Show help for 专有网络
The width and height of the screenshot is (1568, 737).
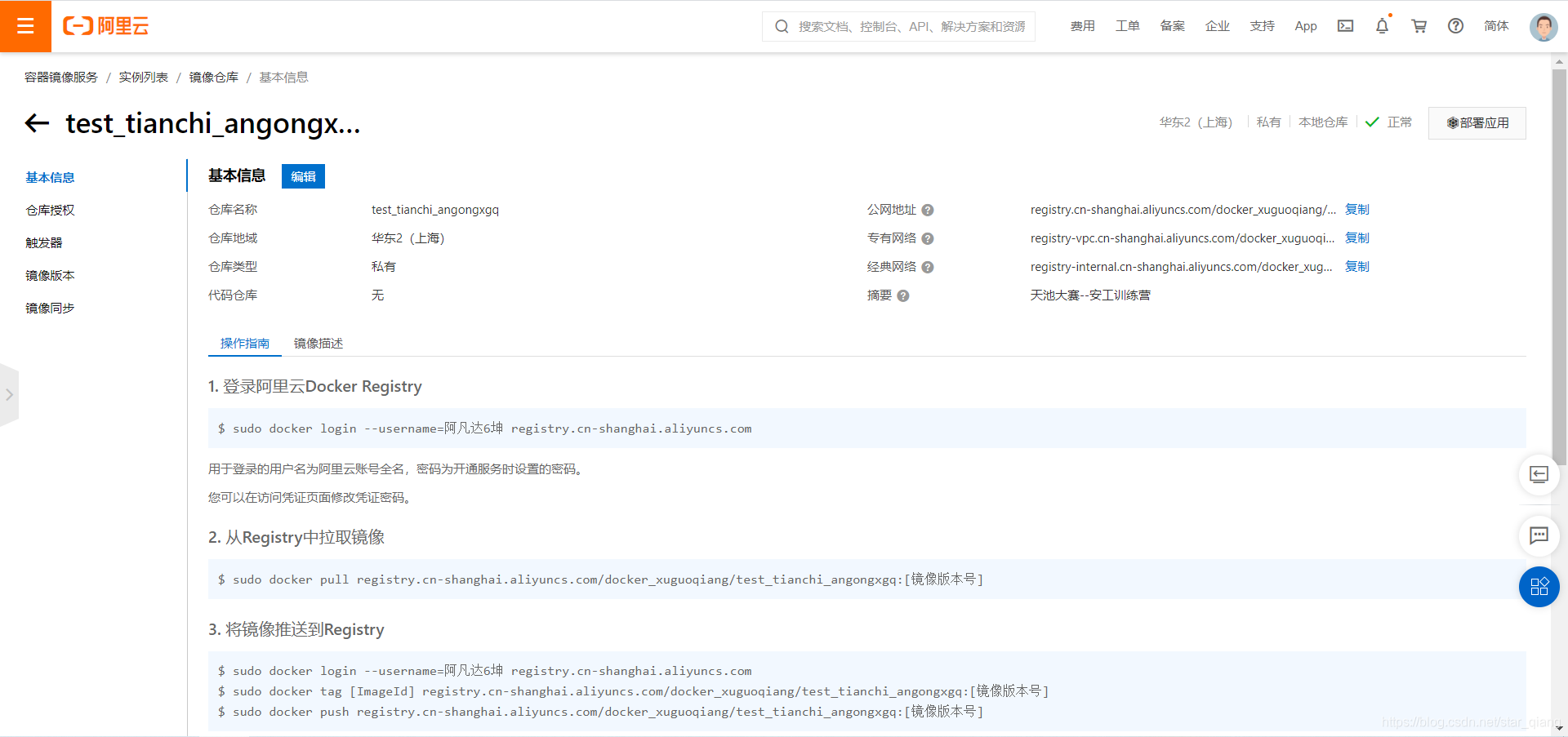click(x=928, y=238)
